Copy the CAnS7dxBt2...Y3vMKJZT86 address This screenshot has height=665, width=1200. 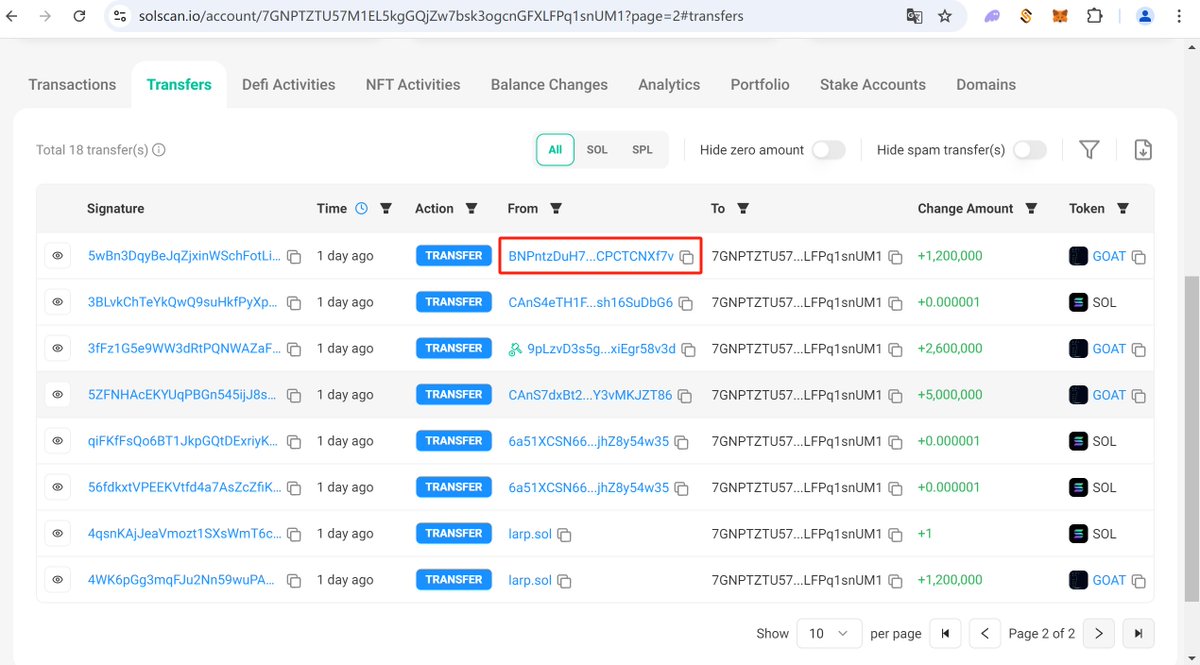click(x=684, y=396)
